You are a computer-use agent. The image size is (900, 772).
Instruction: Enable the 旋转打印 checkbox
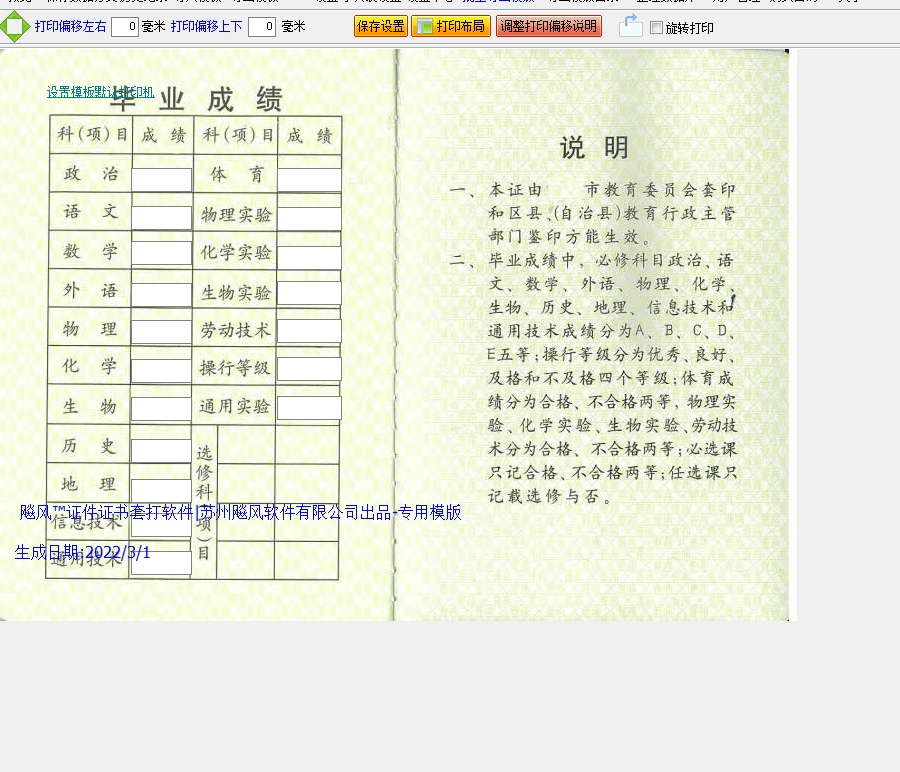[657, 28]
